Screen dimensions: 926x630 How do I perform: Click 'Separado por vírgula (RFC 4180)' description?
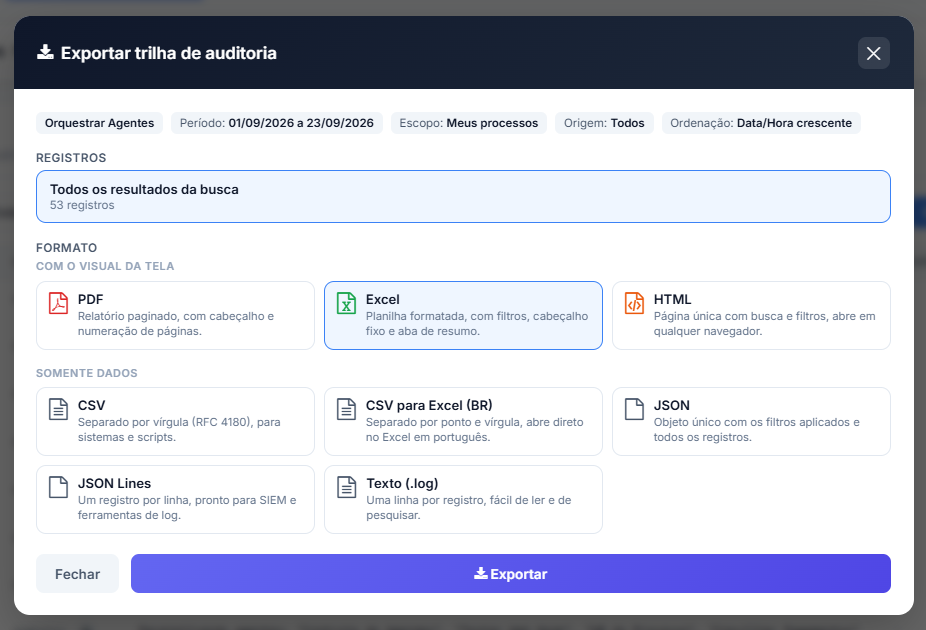(x=179, y=429)
